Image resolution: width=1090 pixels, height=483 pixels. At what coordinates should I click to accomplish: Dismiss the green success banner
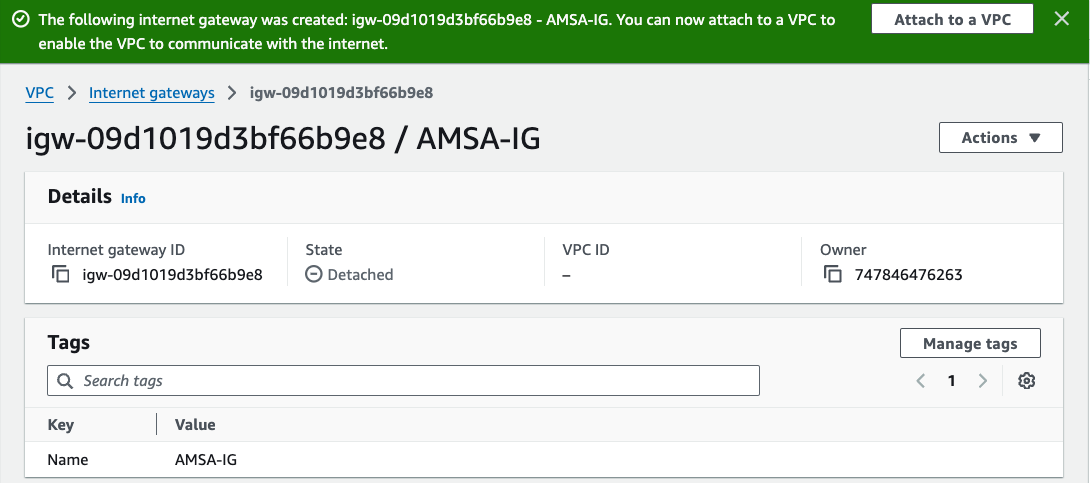(x=1062, y=19)
